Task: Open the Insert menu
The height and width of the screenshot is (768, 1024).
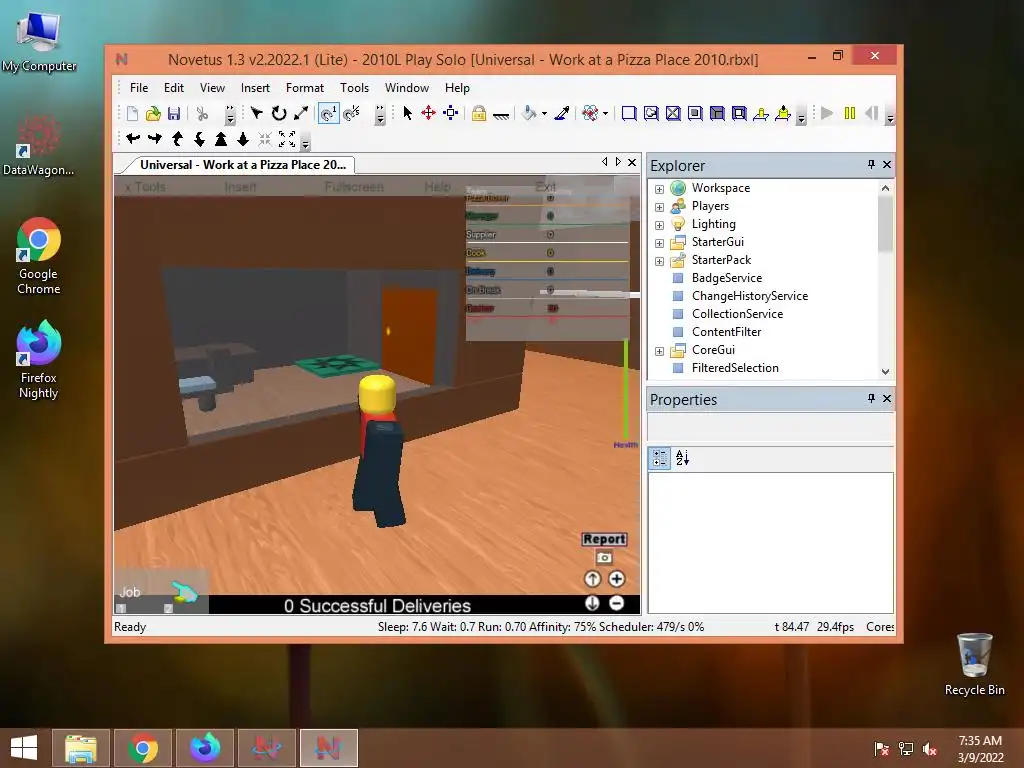Action: click(255, 88)
